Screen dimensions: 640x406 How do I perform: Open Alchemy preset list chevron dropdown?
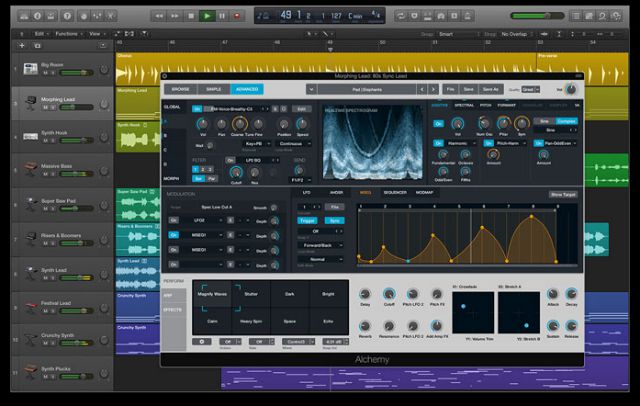coord(311,89)
